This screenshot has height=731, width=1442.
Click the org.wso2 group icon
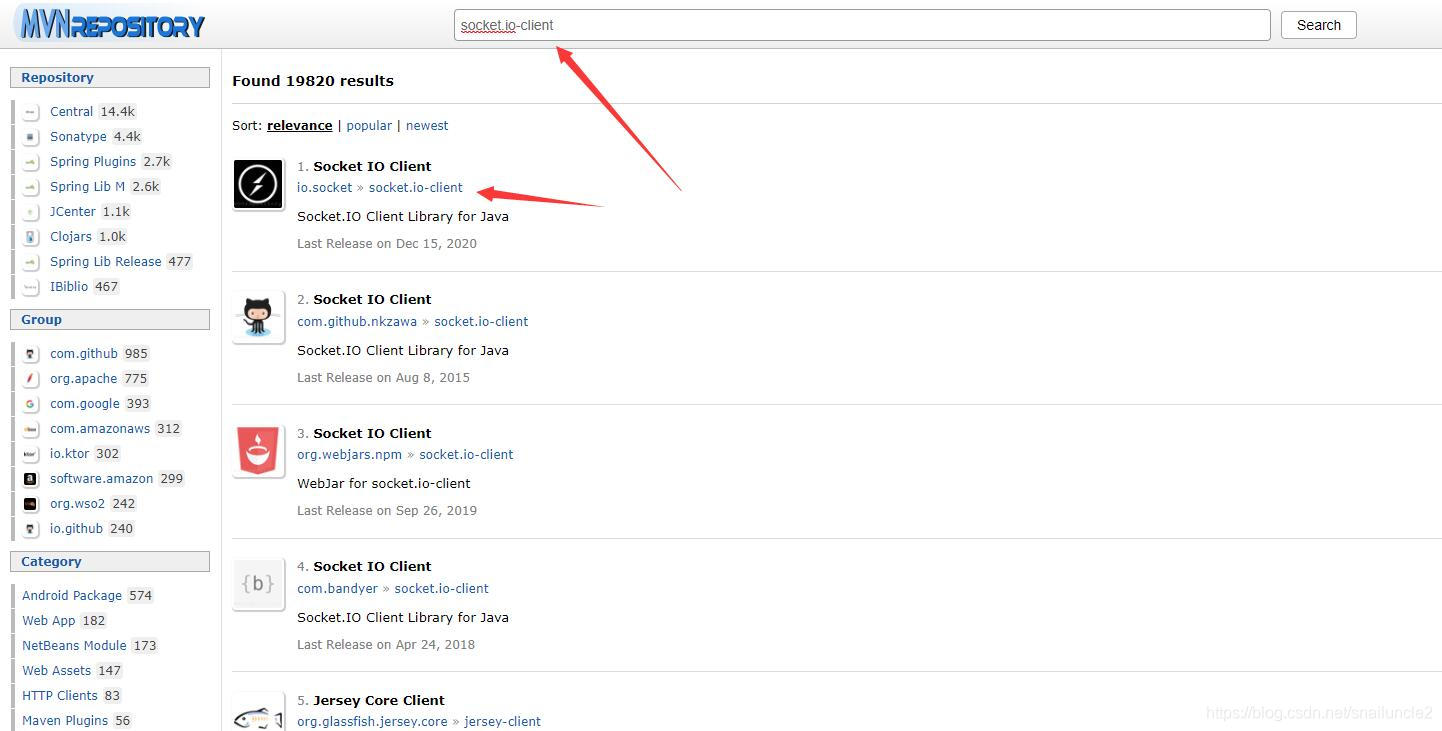31,504
